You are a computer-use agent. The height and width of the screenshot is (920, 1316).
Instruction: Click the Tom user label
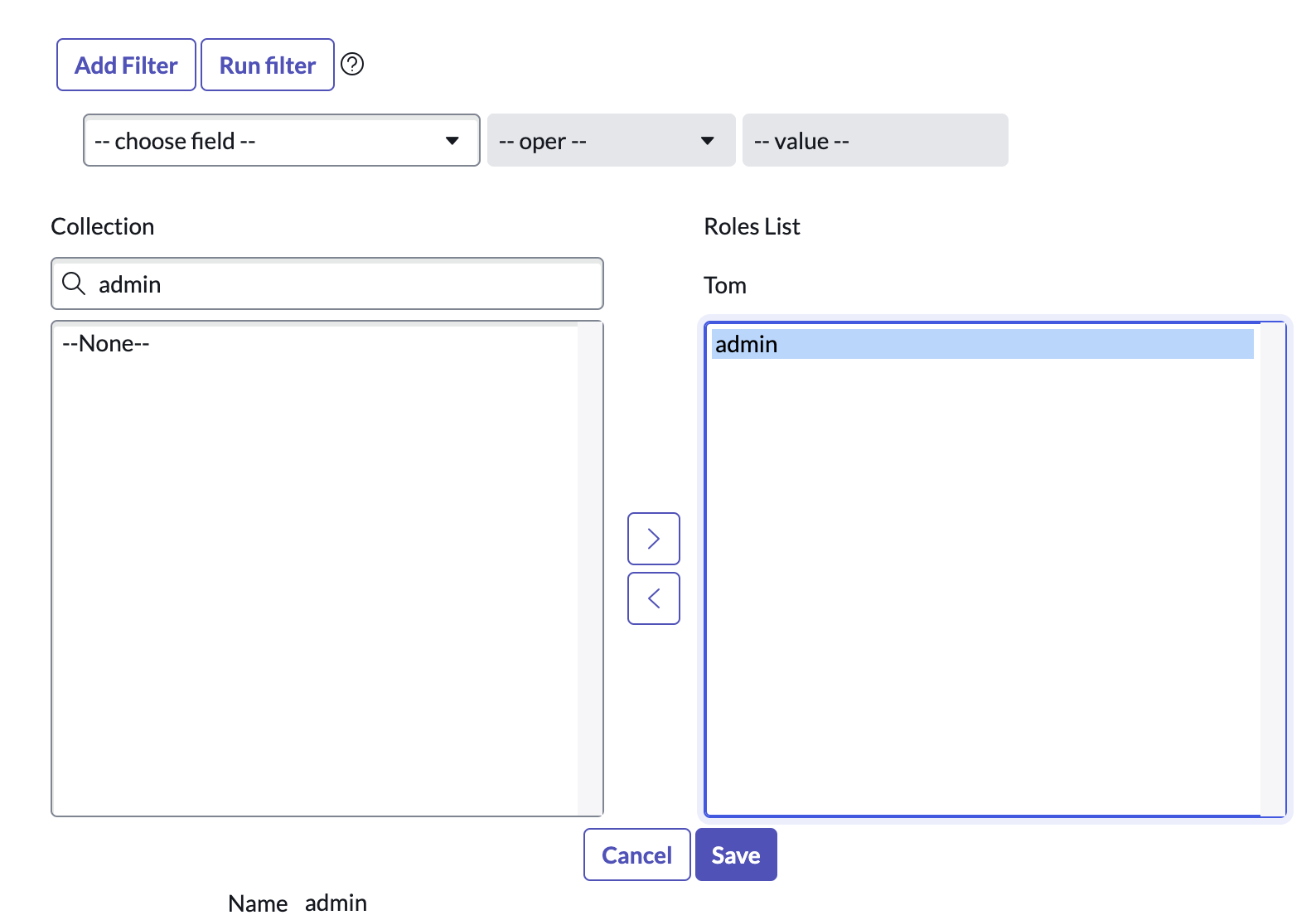(725, 285)
